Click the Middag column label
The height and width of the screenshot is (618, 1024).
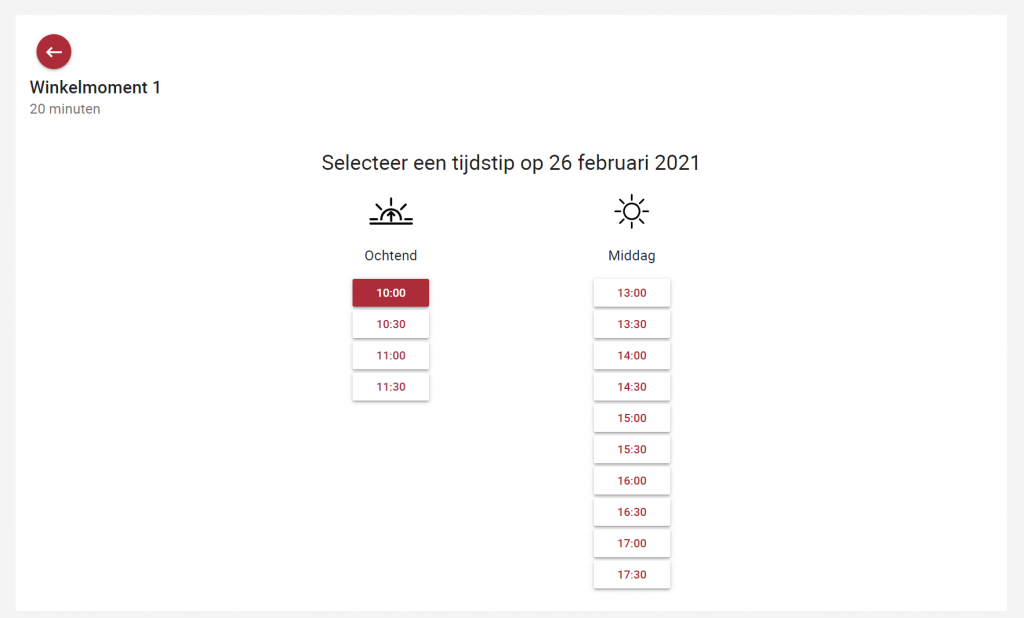632,256
